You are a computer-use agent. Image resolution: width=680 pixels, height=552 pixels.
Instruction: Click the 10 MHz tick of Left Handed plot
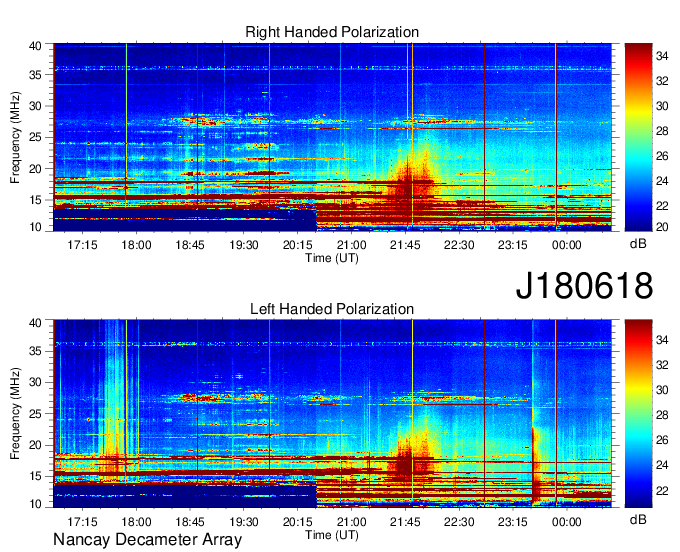point(35,503)
